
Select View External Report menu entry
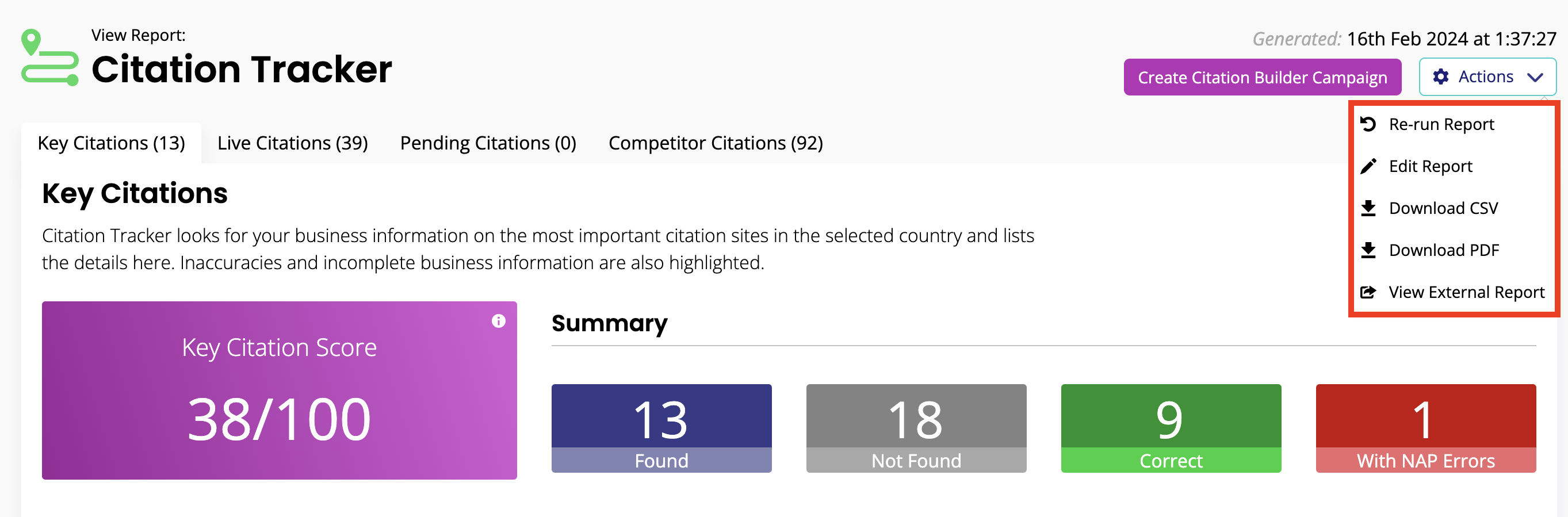(1453, 292)
